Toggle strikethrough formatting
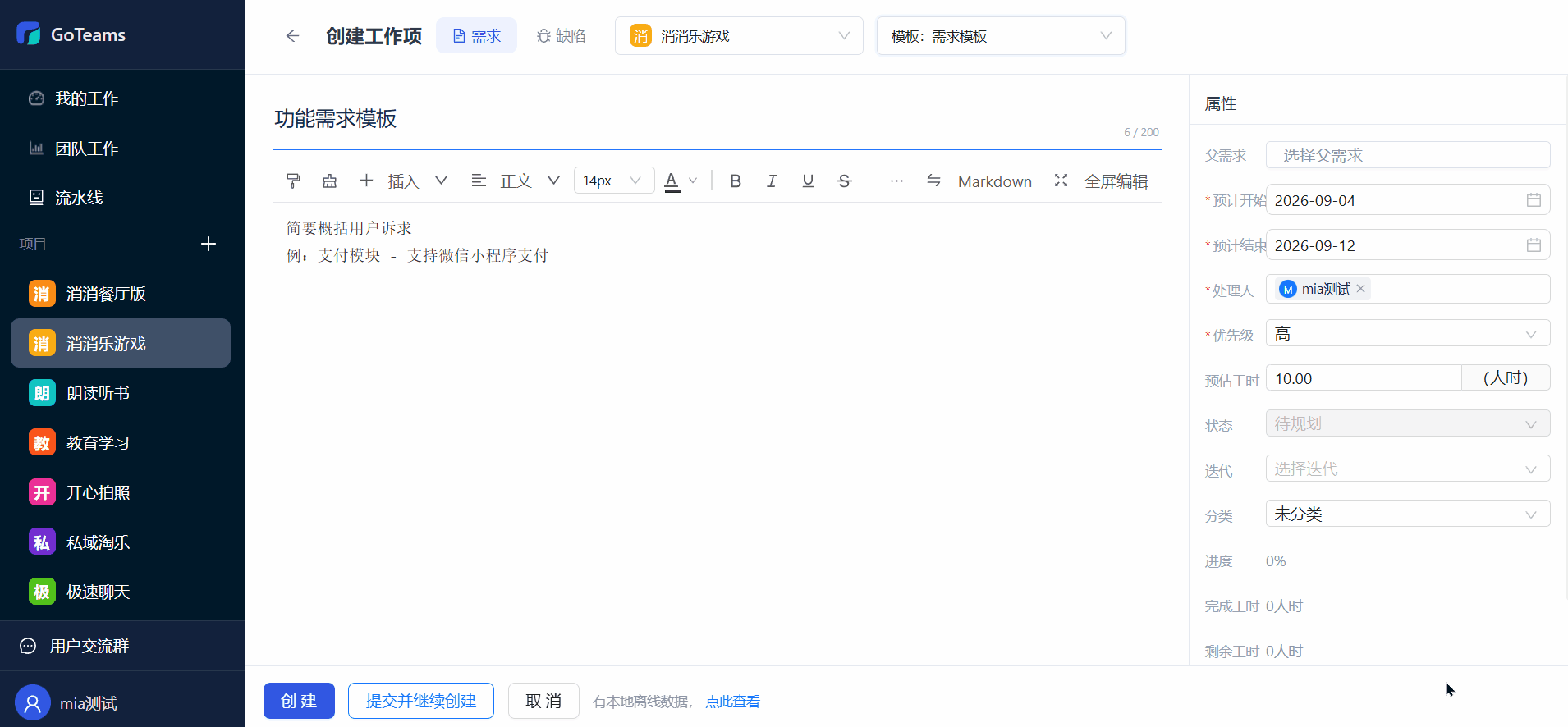This screenshot has height=727, width=1568. tap(844, 181)
